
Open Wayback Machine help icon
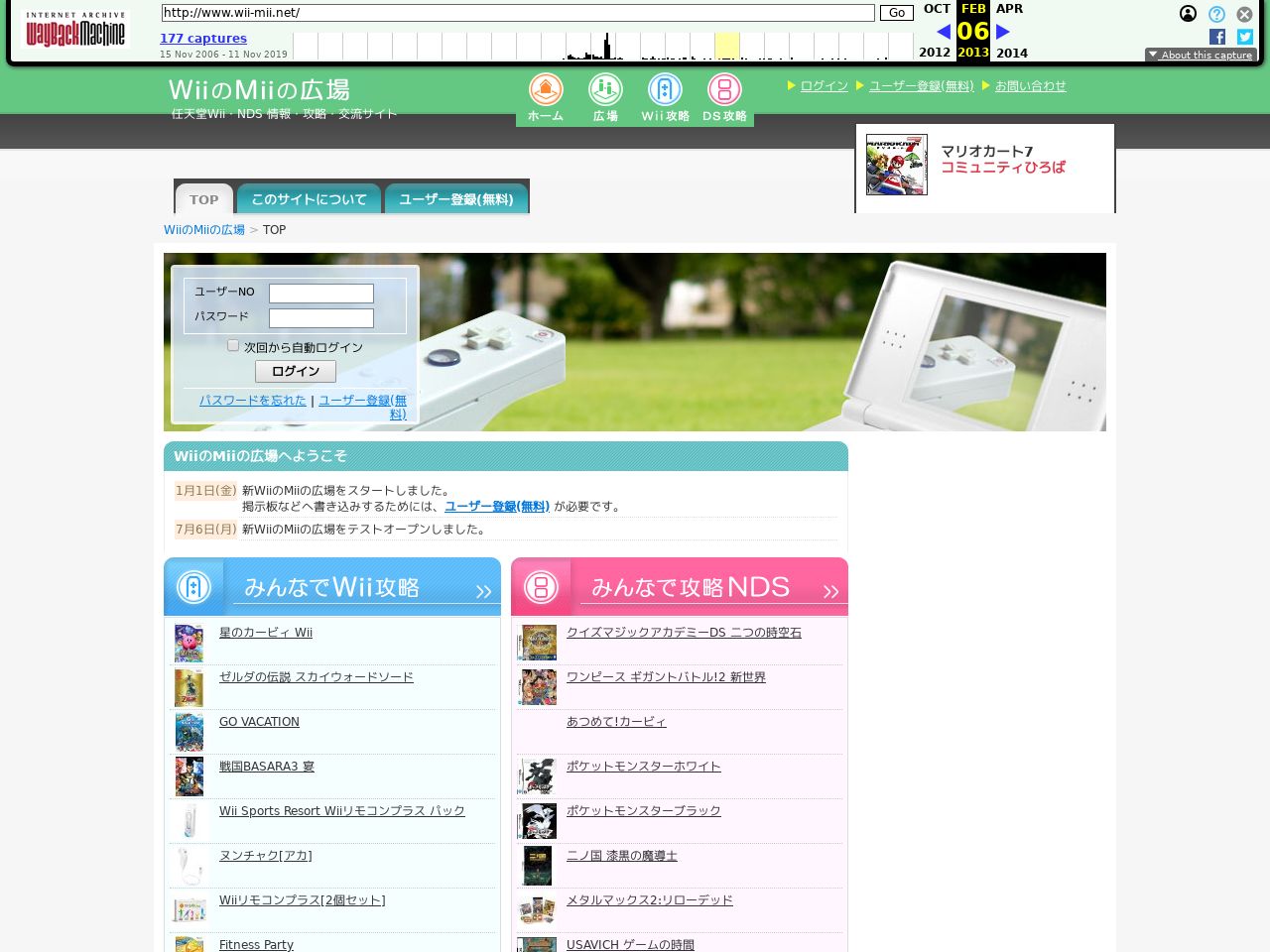click(x=1216, y=14)
